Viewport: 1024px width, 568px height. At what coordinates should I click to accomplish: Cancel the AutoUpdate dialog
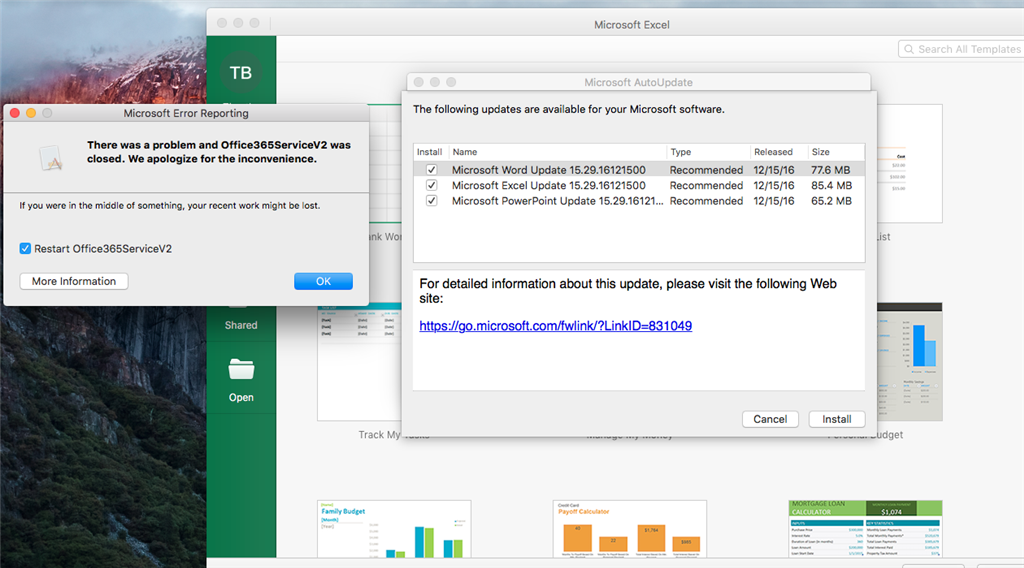point(770,419)
